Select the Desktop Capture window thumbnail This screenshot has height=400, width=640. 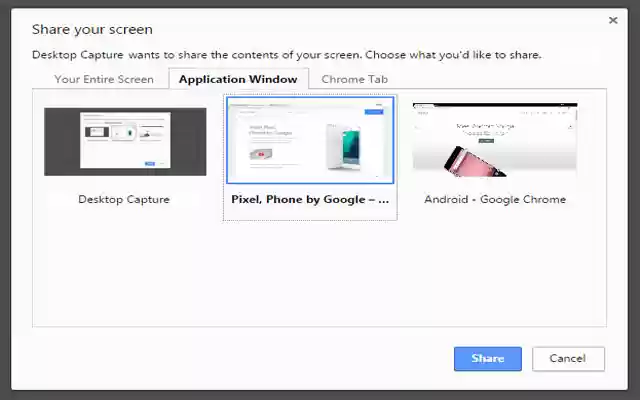pyautogui.click(x=125, y=142)
